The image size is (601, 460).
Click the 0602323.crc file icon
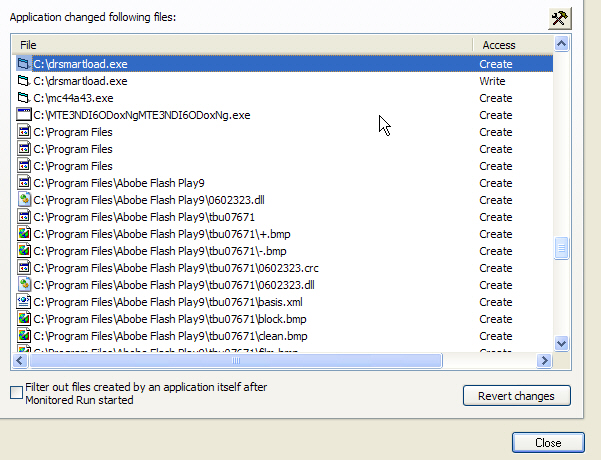click(x=24, y=268)
